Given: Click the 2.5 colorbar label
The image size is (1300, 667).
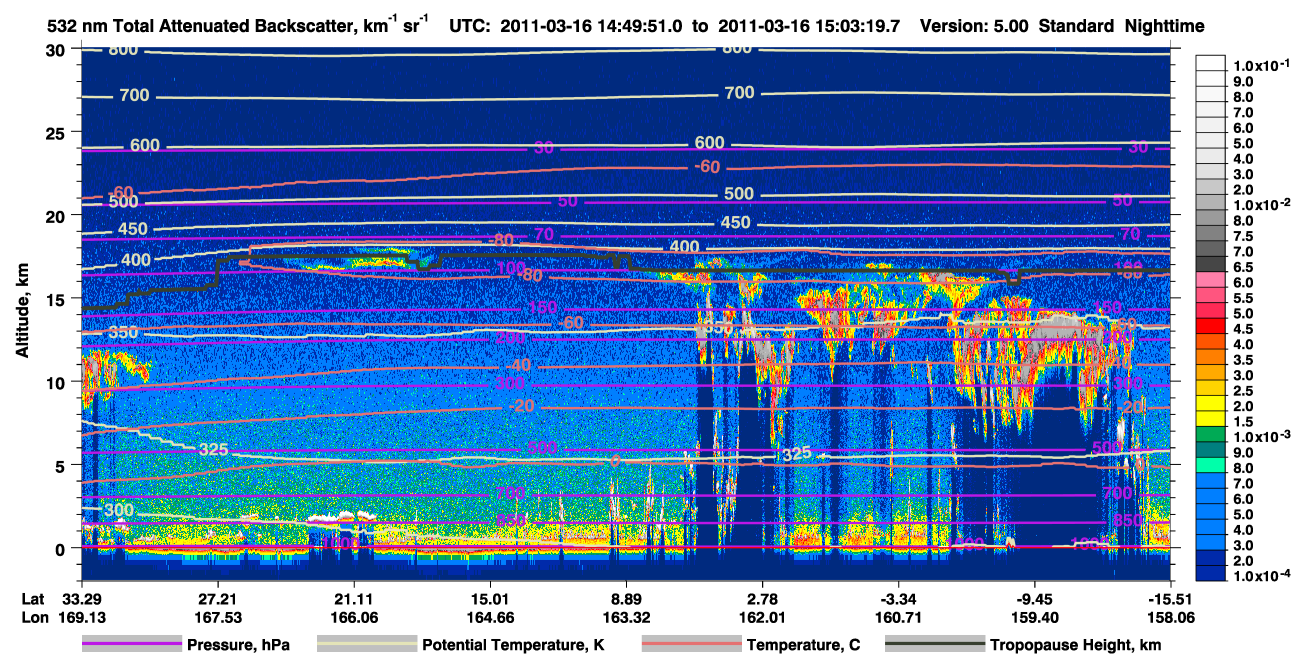Looking at the screenshot, I should [1242, 390].
